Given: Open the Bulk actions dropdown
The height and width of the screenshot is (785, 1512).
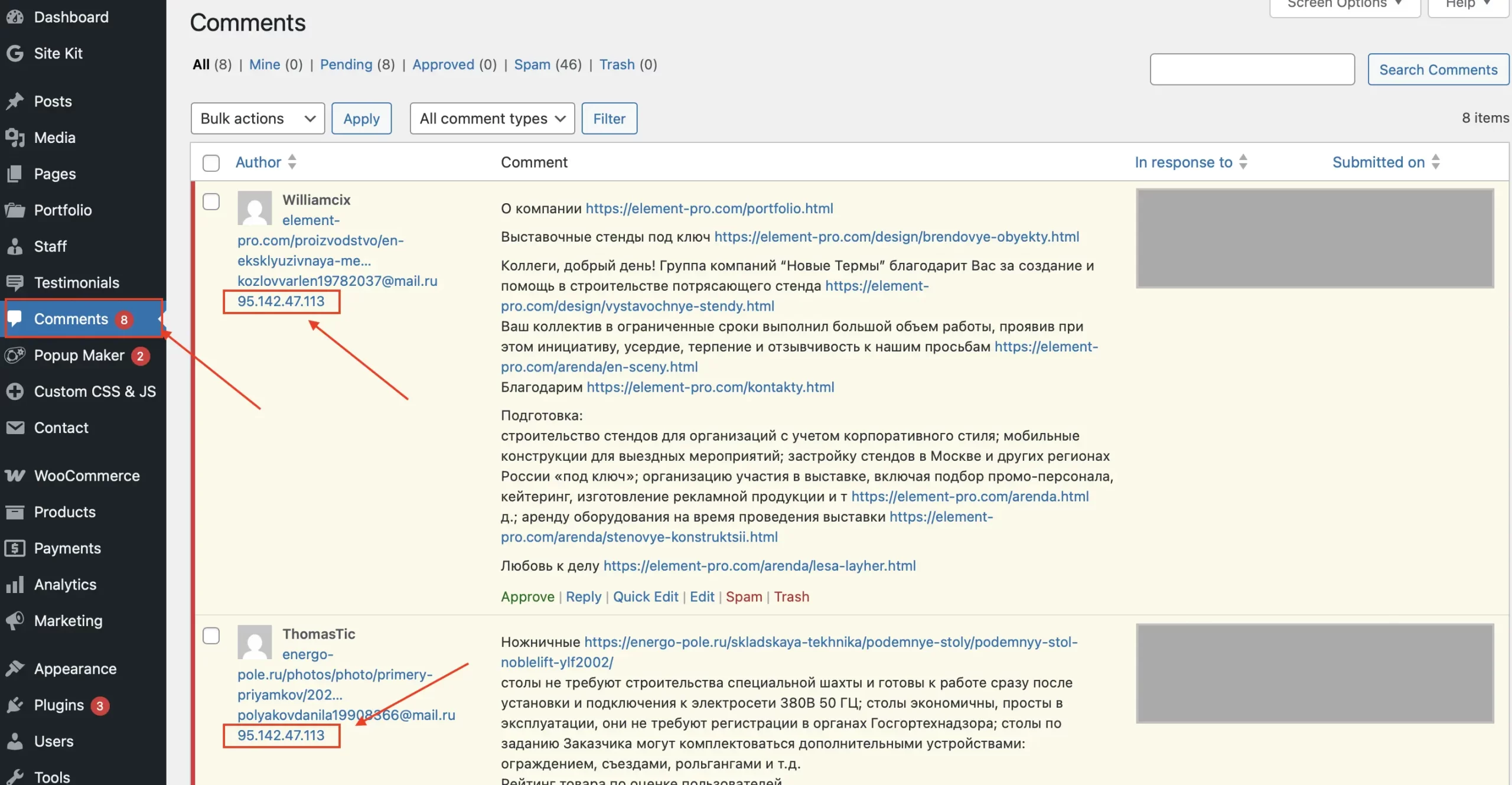Looking at the screenshot, I should (258, 118).
